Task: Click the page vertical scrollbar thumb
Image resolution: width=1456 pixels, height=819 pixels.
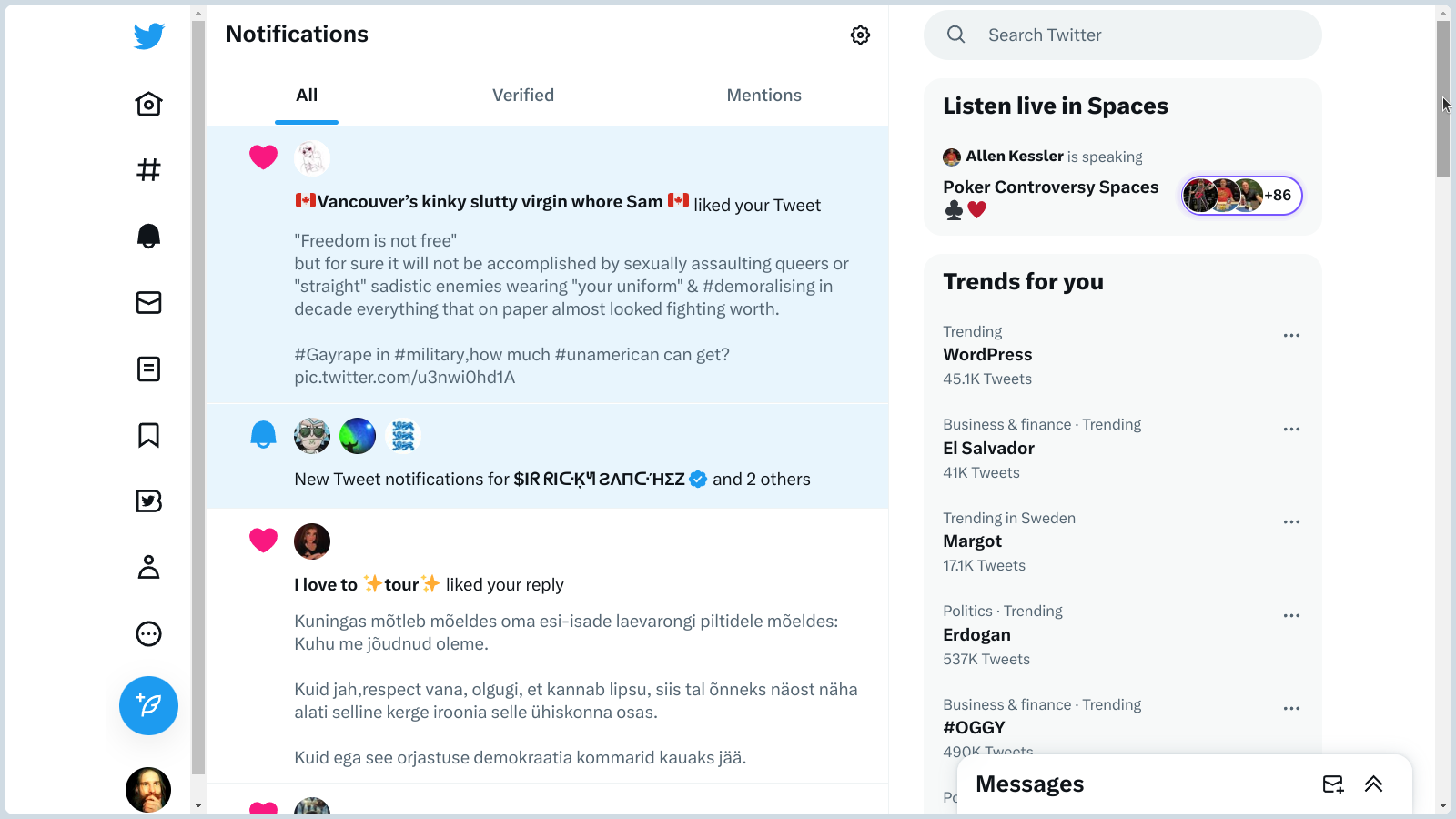Action: point(1443,98)
